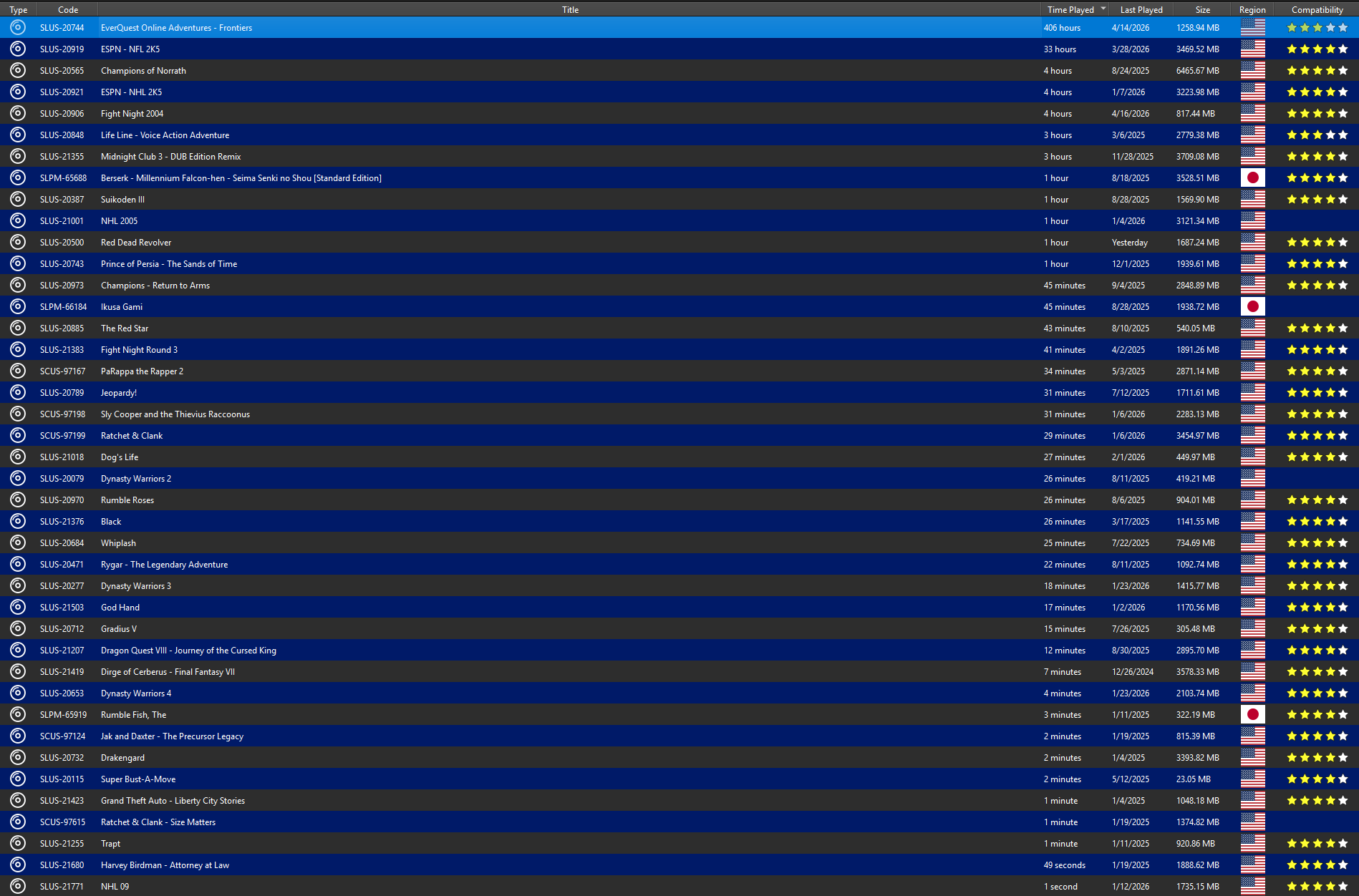The height and width of the screenshot is (896, 1359).
Task: Click 'Prince of Persia - The Sands of Time'
Action: coord(169,263)
